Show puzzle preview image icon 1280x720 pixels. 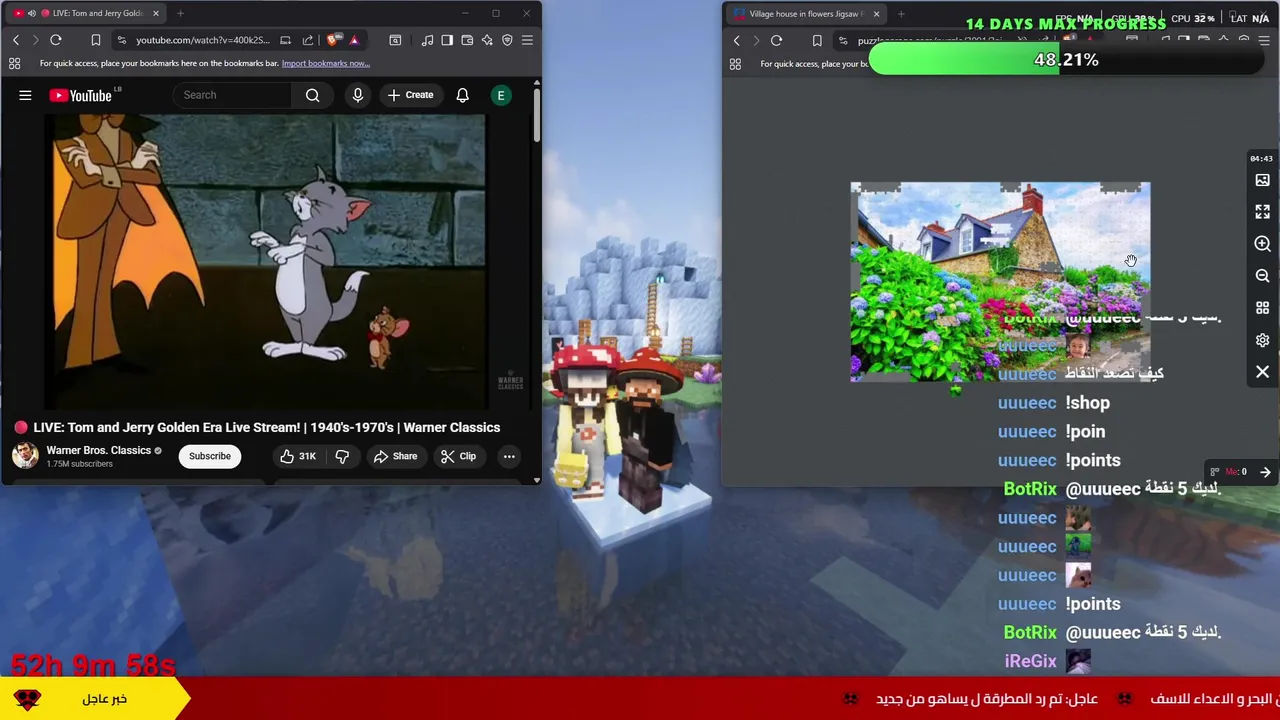1262,180
